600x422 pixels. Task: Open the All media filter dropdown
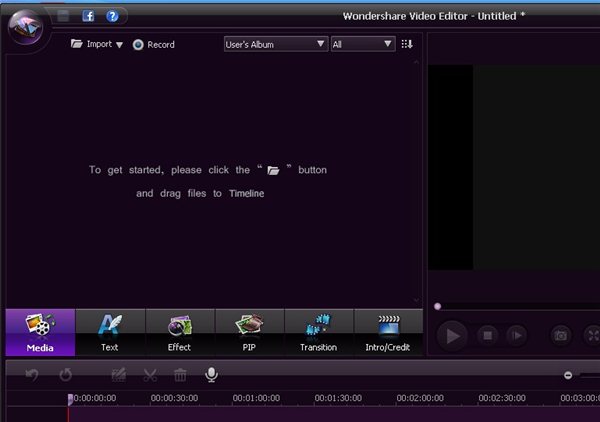tap(363, 44)
